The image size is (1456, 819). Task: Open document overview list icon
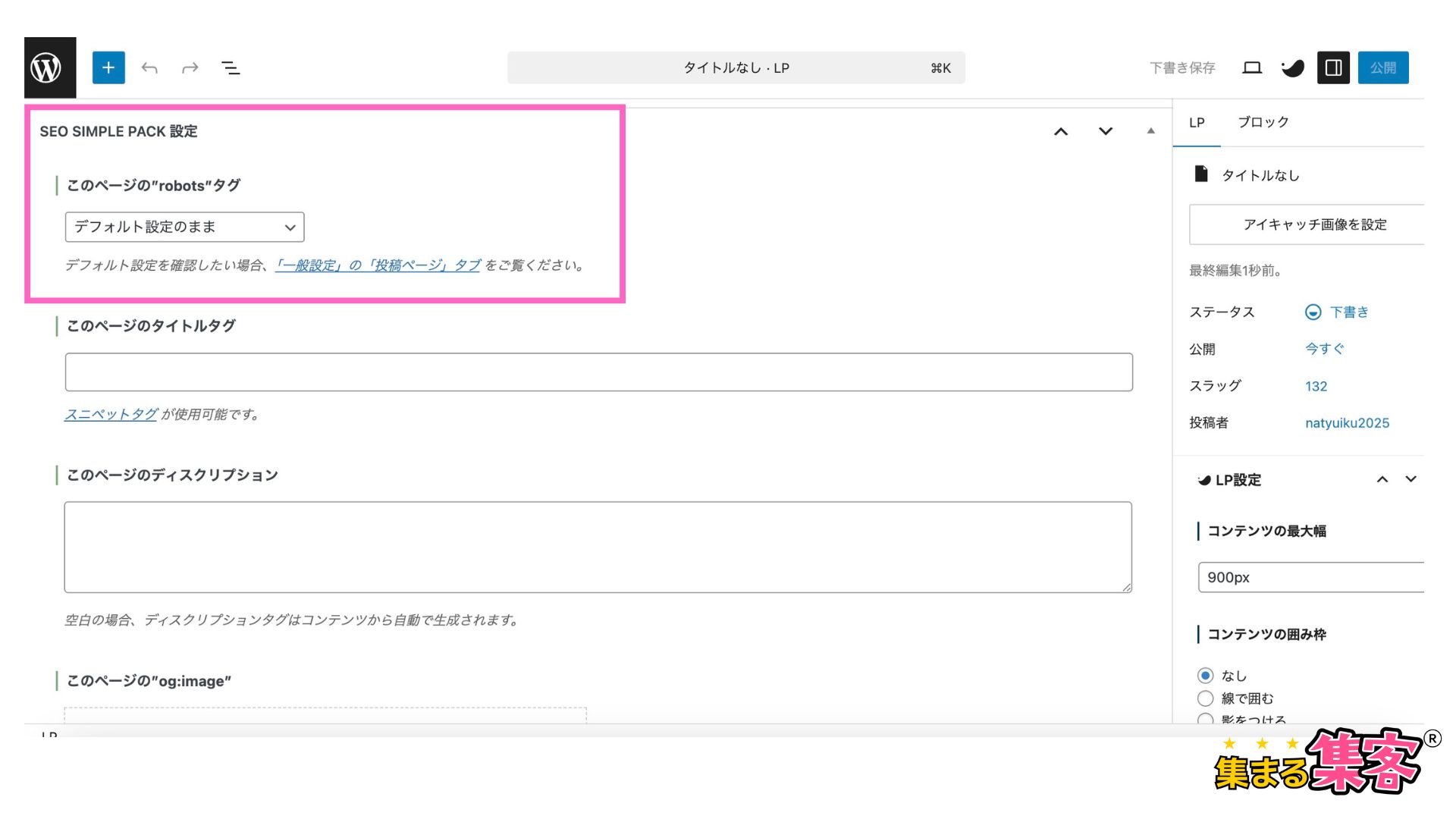click(231, 68)
